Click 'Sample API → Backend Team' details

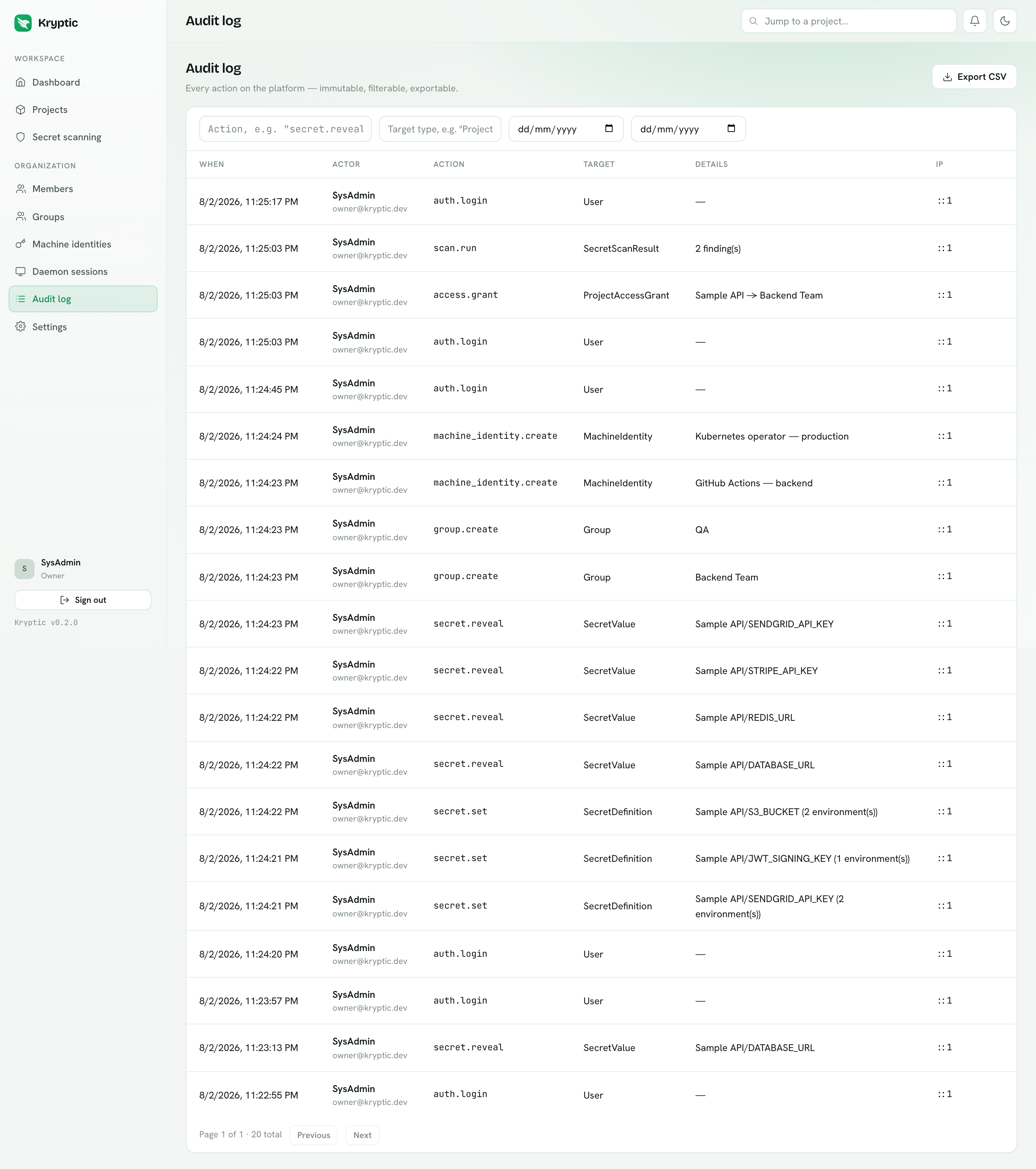point(759,295)
